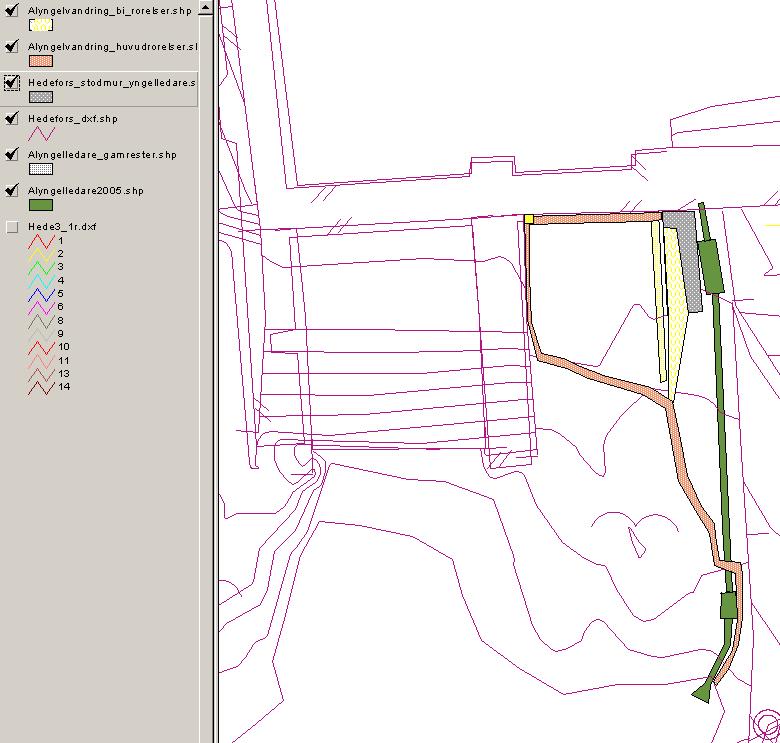
Task: Click the yellow symbol swatch of bi_rorelser layer
Action: point(41,25)
